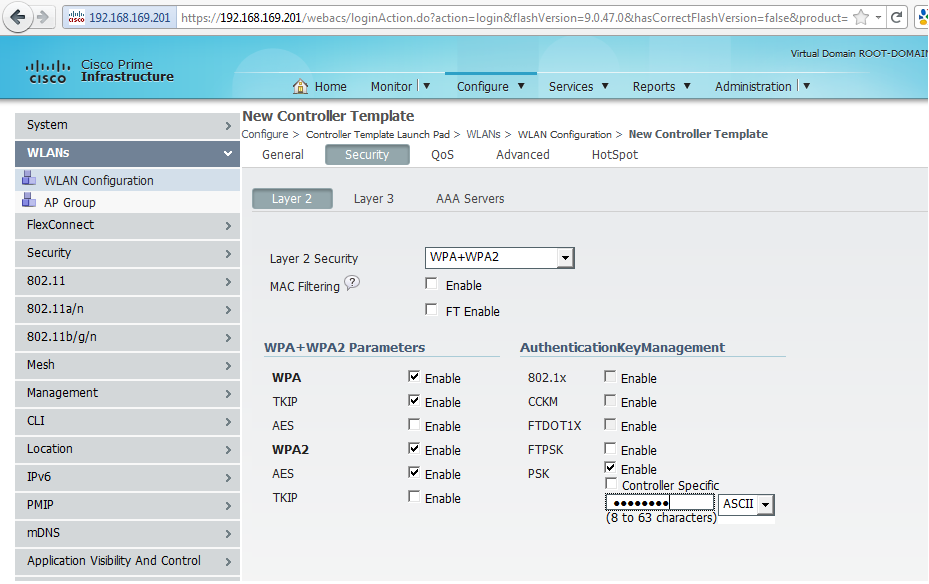Click the browser forward arrow button
This screenshot has width=929, height=584.
[43, 17]
